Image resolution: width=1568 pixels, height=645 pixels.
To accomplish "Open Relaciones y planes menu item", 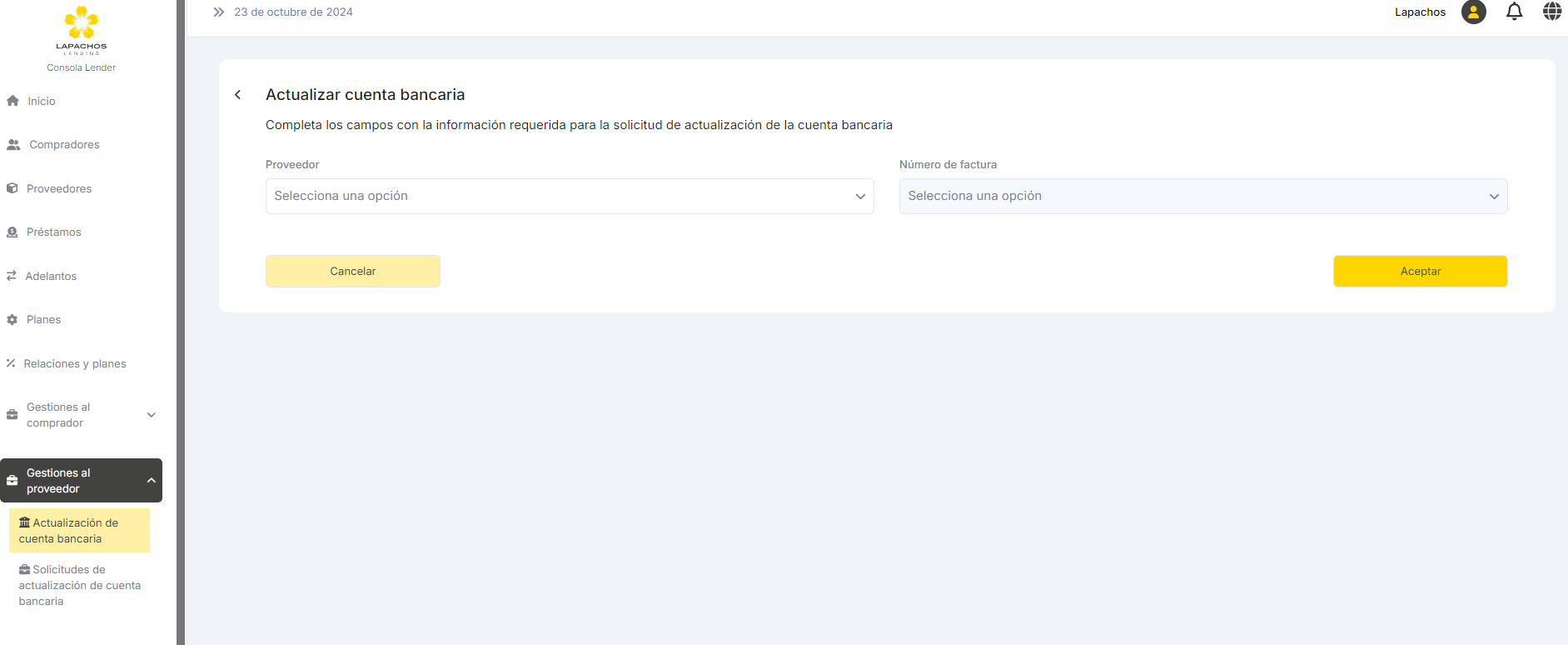I will tap(74, 364).
